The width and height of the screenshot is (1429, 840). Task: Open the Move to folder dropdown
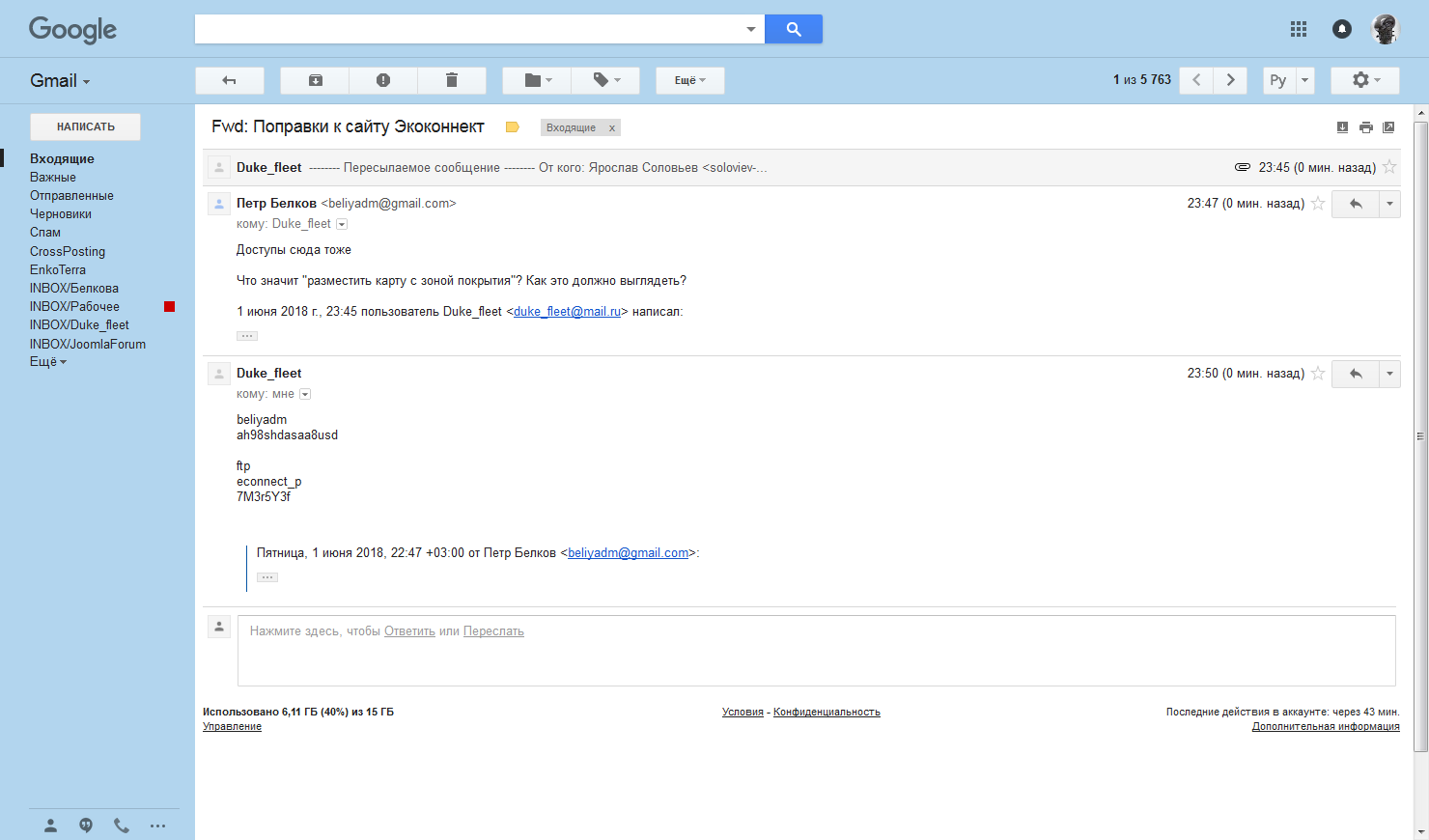point(538,80)
